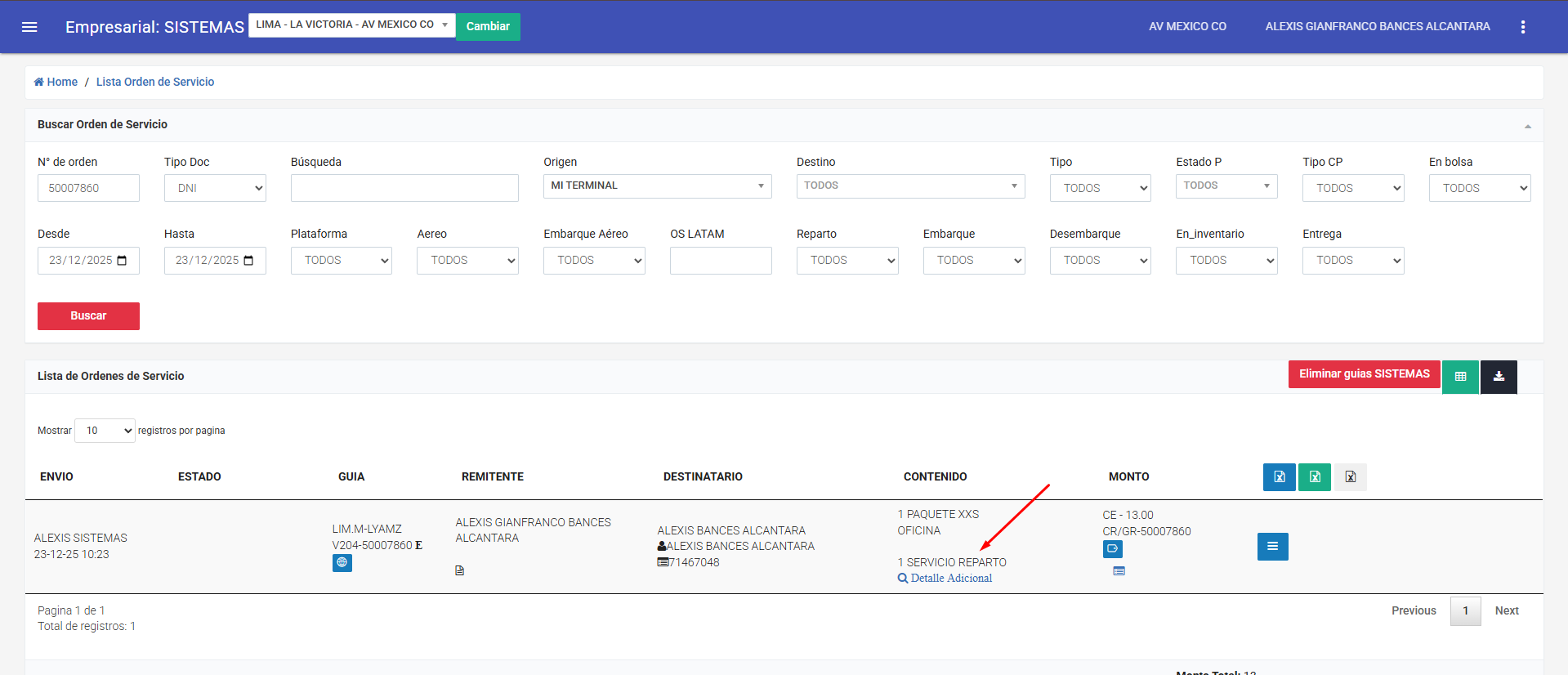
Task: Click the green table grid icon button
Action: tap(1460, 377)
